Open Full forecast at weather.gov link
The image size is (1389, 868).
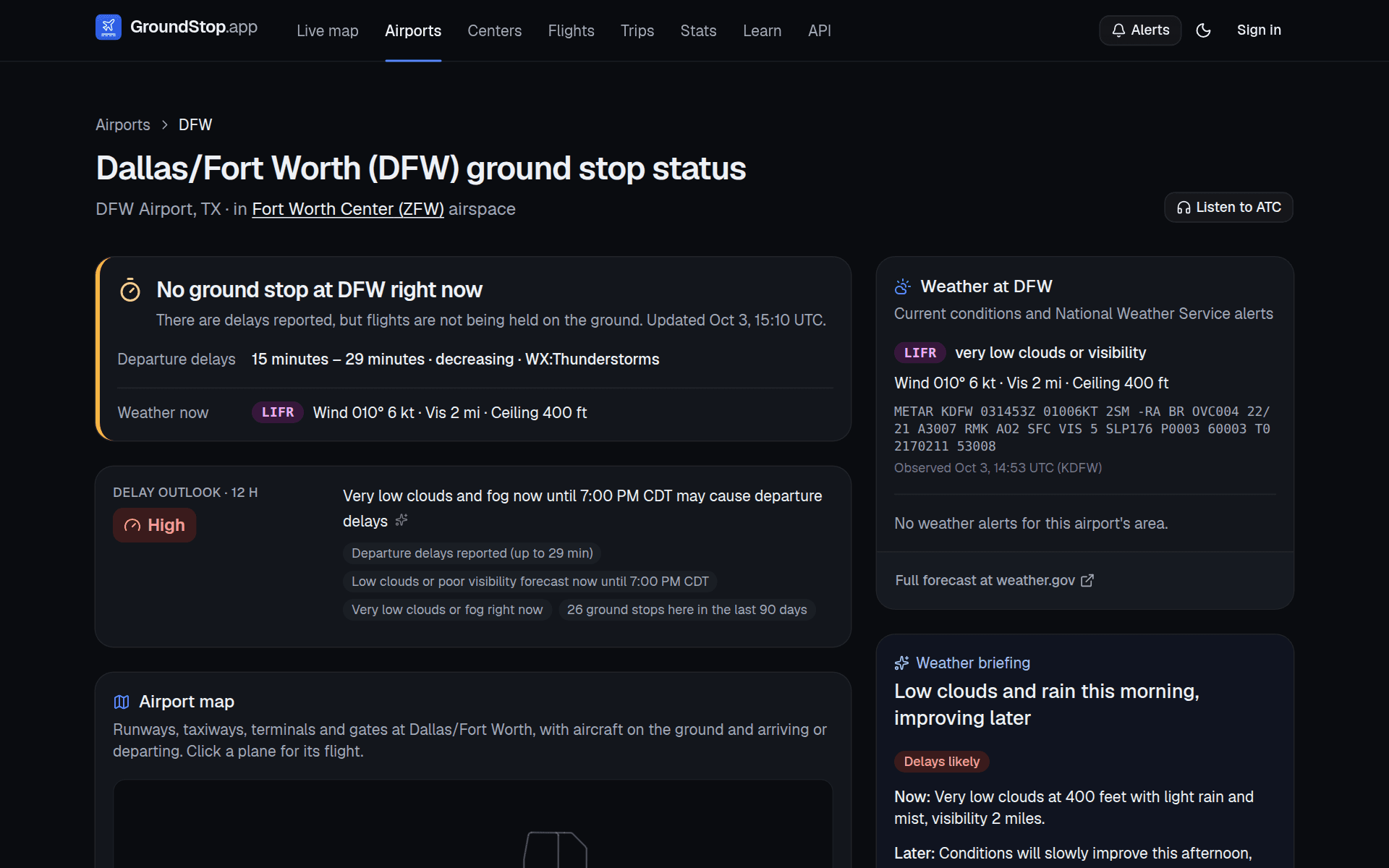tap(994, 581)
